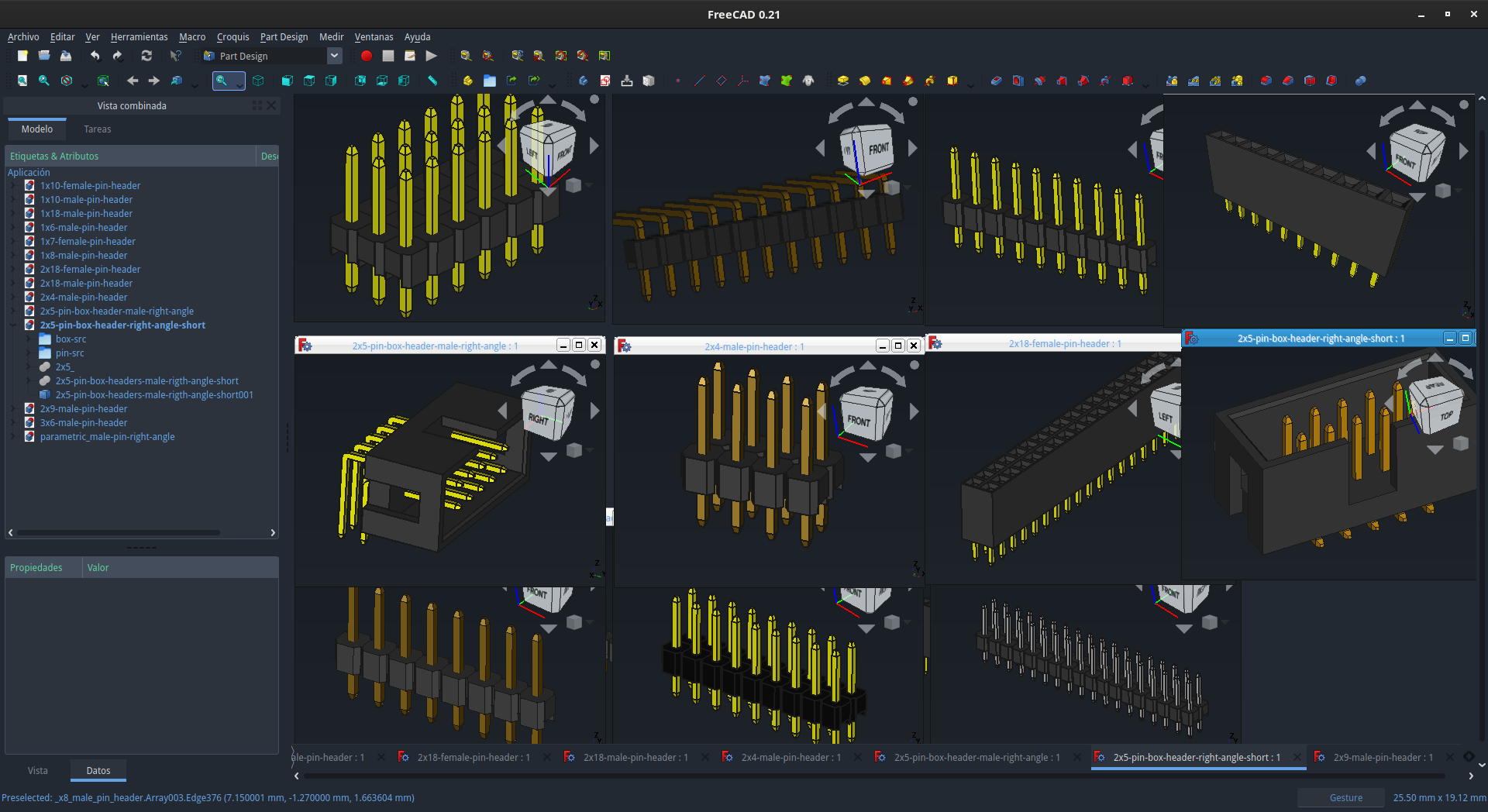Screen dimensions: 1488x812
Task: Go to the previous view with back arrow
Action: point(133,81)
